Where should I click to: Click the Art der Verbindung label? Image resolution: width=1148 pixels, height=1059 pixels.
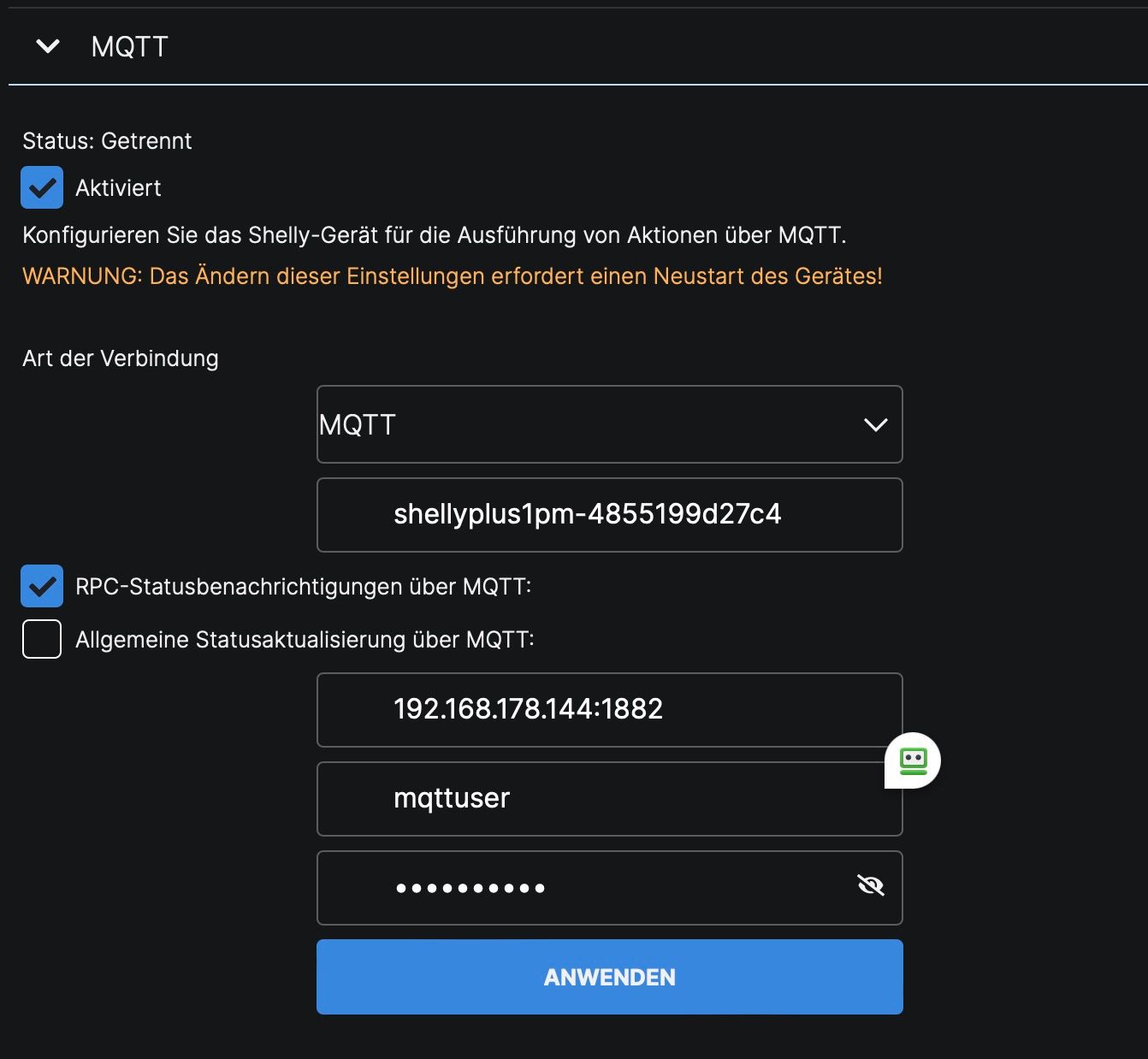point(121,358)
